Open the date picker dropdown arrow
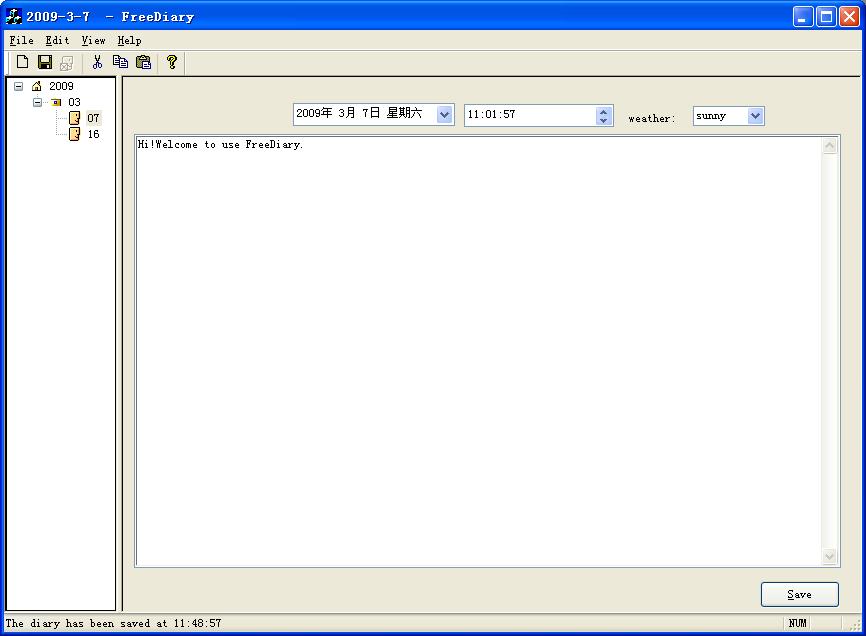This screenshot has width=866, height=636. (445, 115)
